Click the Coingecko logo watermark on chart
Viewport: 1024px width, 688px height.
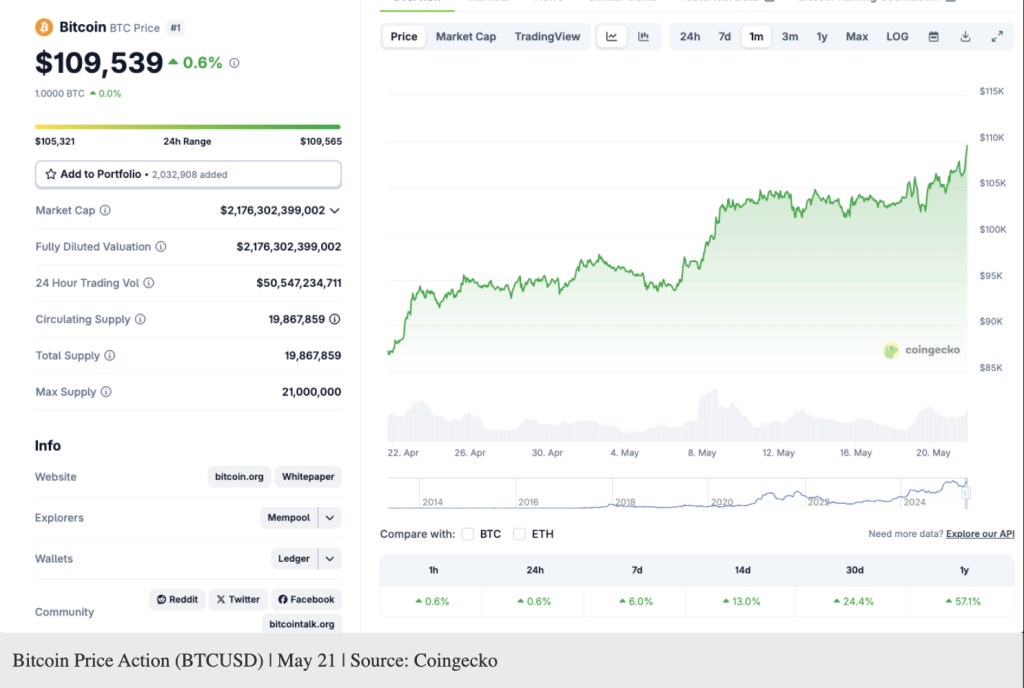coord(921,350)
